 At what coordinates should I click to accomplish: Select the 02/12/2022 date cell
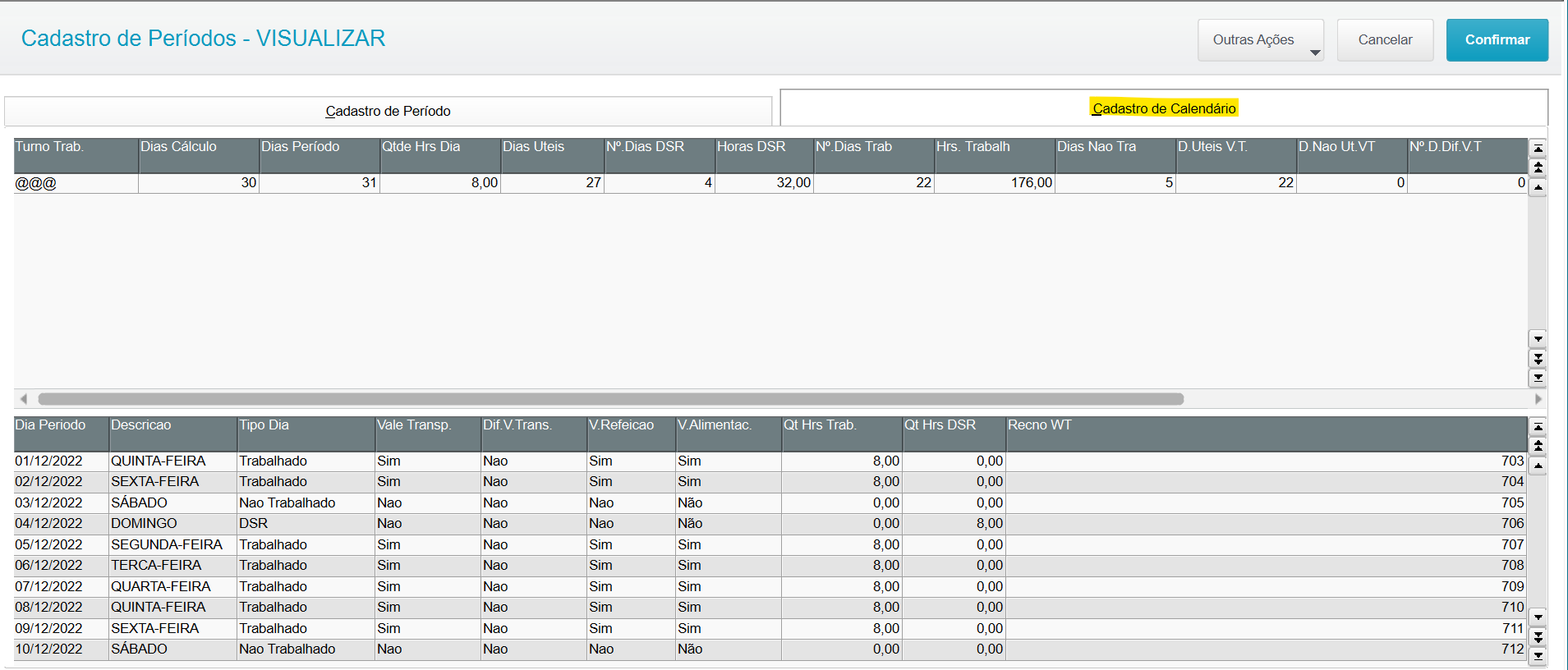click(62, 482)
